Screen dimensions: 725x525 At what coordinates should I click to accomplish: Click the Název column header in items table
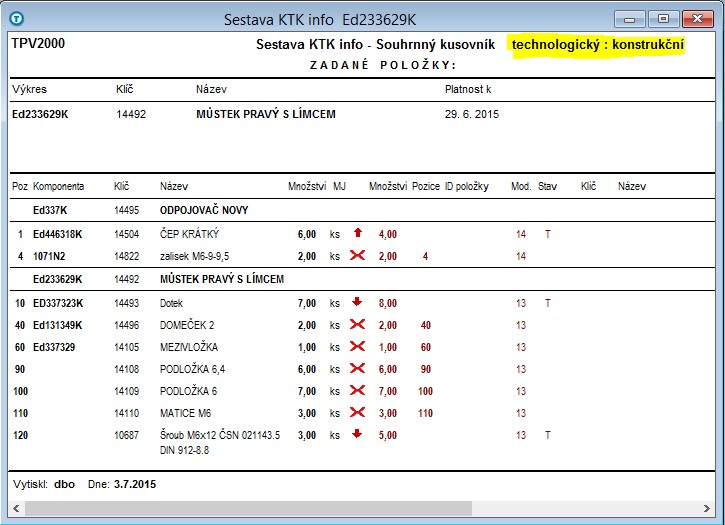(x=174, y=187)
